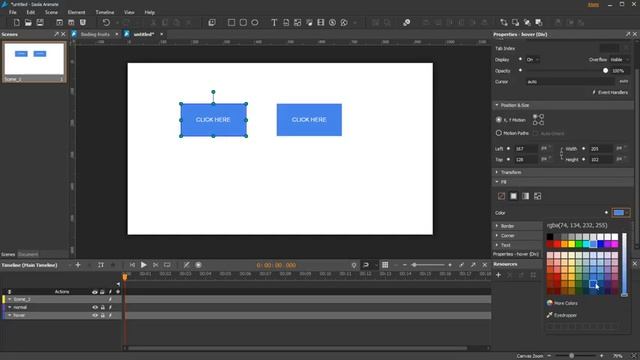
Task: Click the New document icon in toolbar
Action: (x=16, y=23)
